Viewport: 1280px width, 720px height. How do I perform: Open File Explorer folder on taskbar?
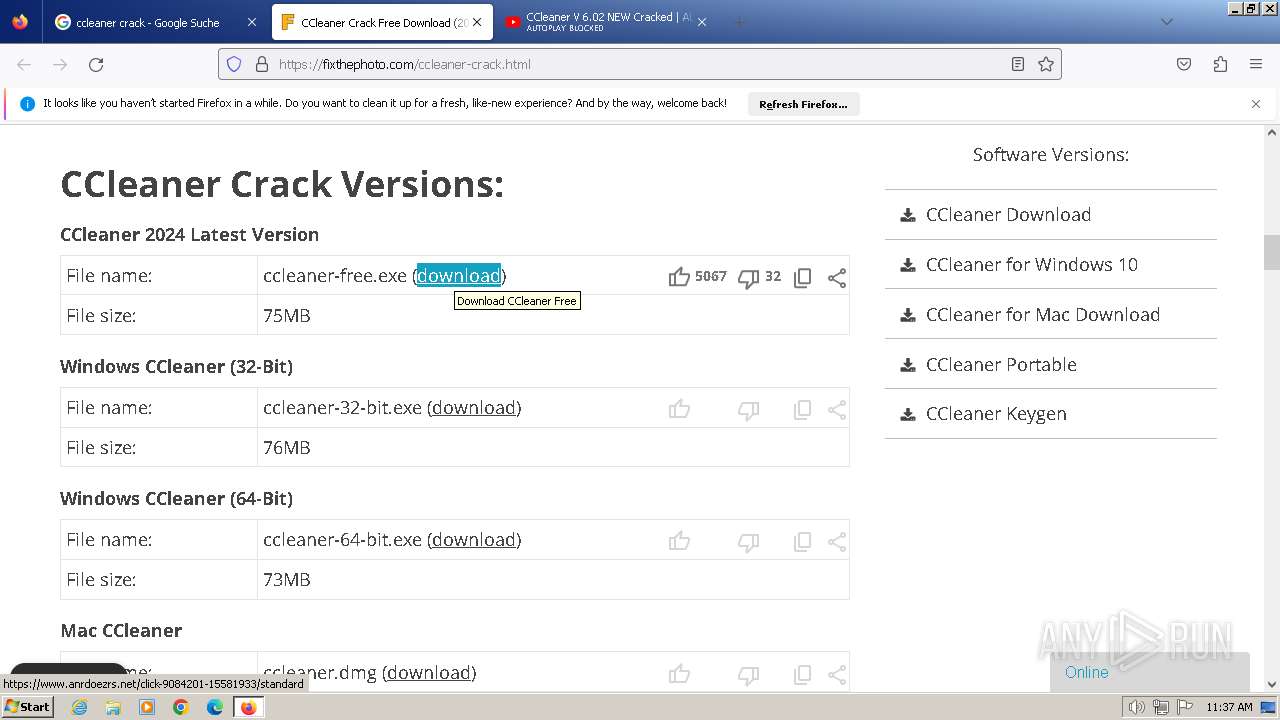pos(113,707)
